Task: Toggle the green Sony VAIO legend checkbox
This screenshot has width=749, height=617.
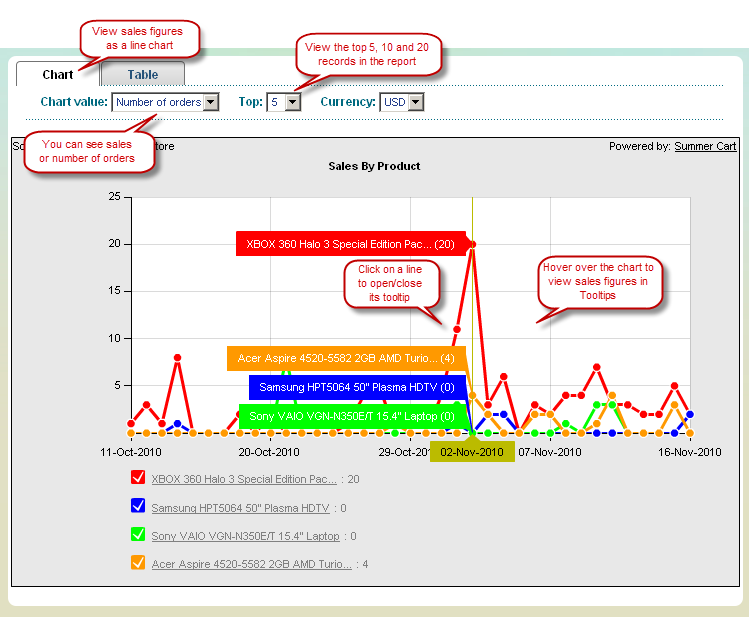Action: (x=138, y=535)
